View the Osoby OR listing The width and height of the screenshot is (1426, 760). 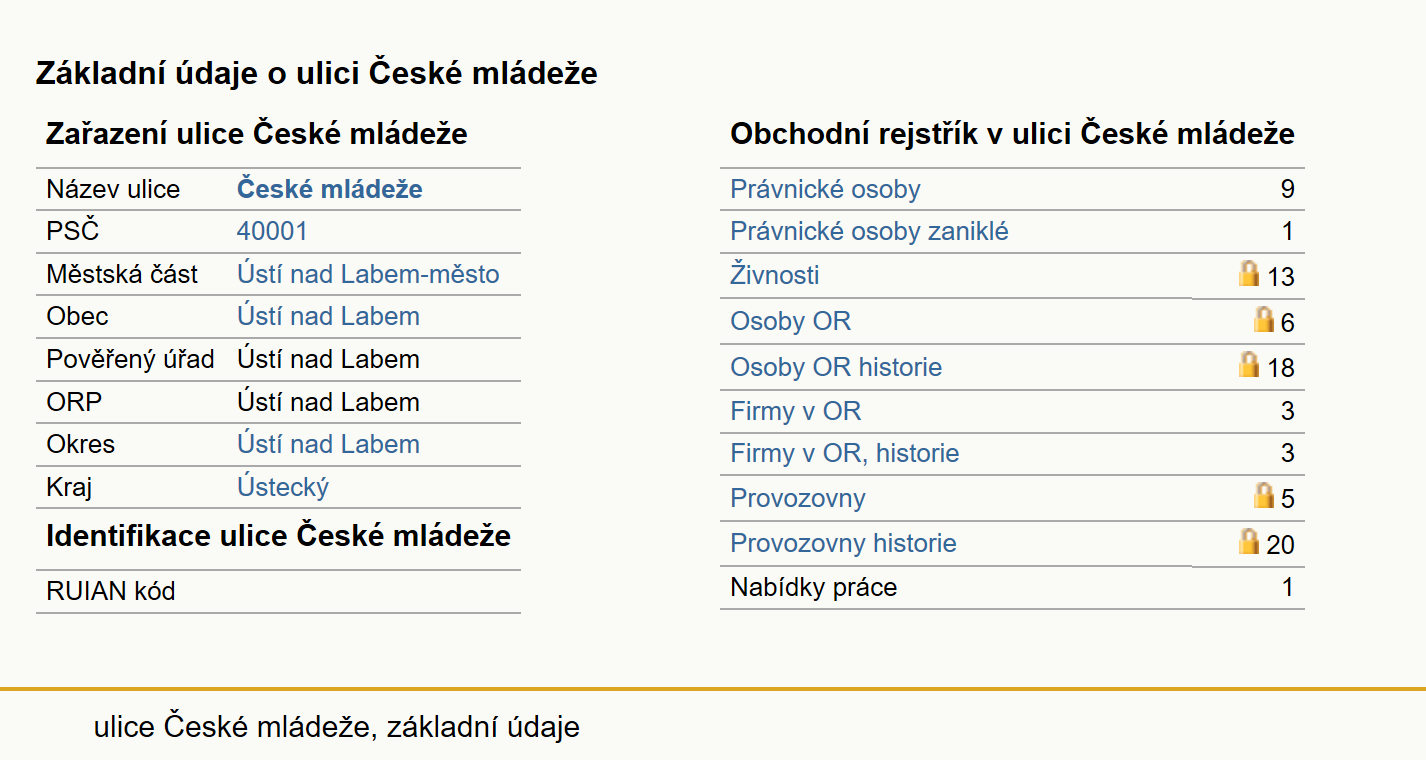pyautogui.click(x=790, y=322)
